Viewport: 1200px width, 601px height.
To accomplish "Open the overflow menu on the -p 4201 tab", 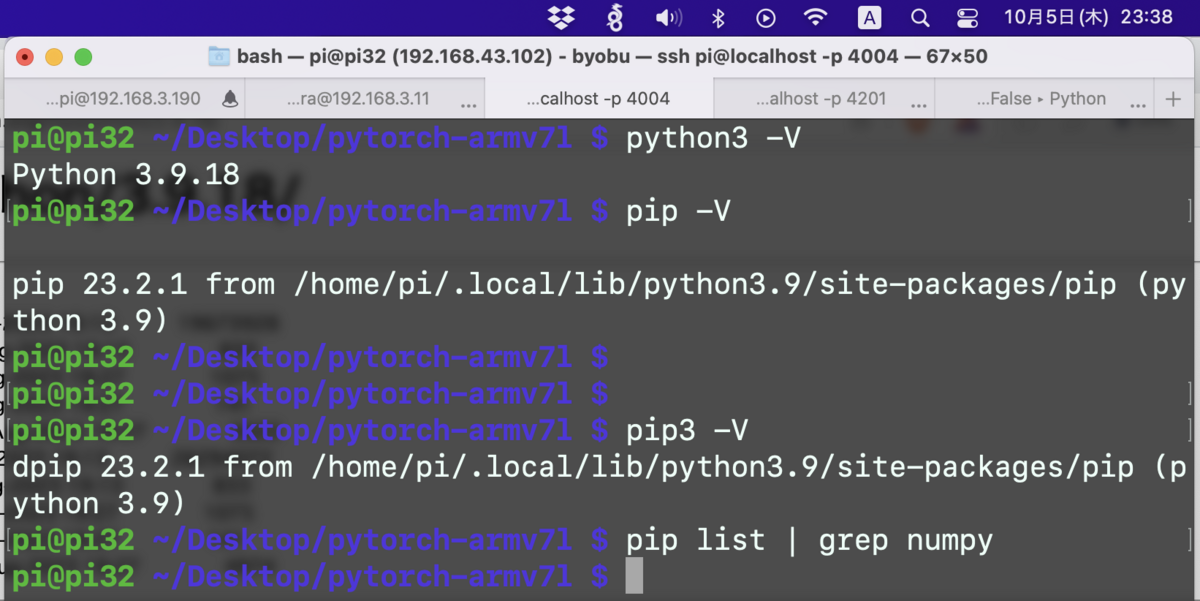I will click(916, 102).
